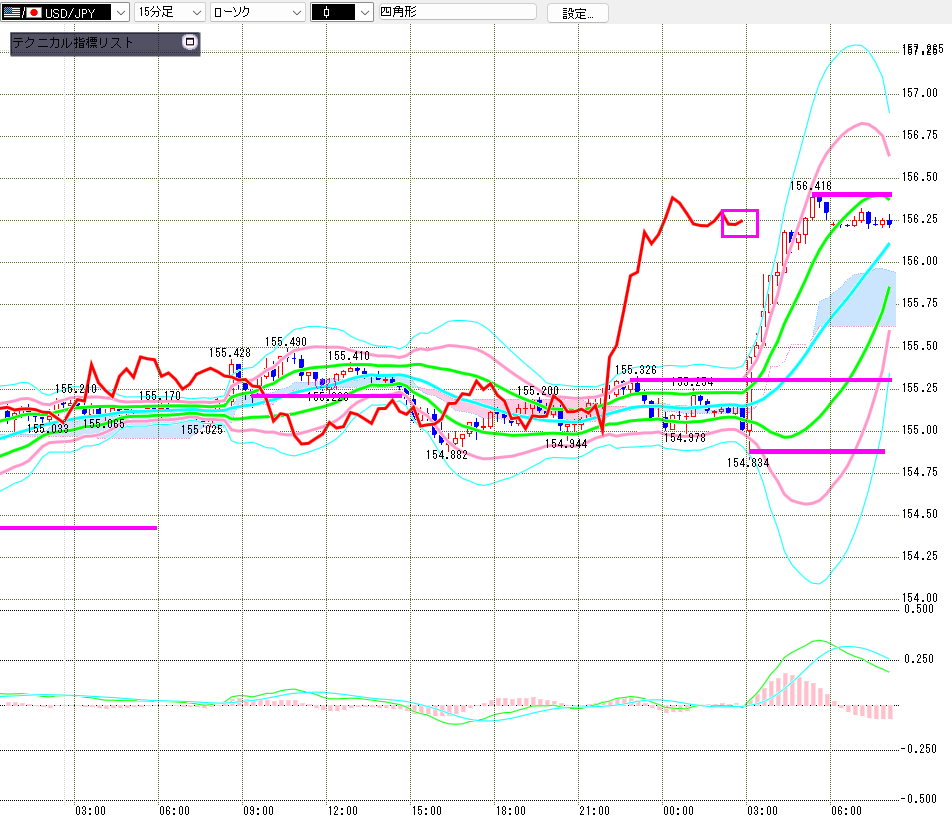The height and width of the screenshot is (819, 952).
Task: Click the 154.25 price axis label
Action: (x=920, y=556)
